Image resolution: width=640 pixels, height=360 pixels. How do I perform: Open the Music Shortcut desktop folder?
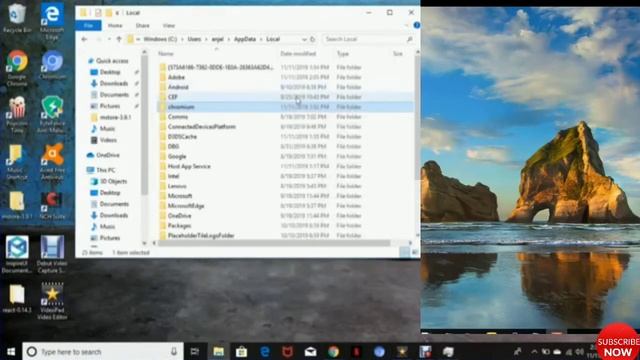click(x=17, y=162)
